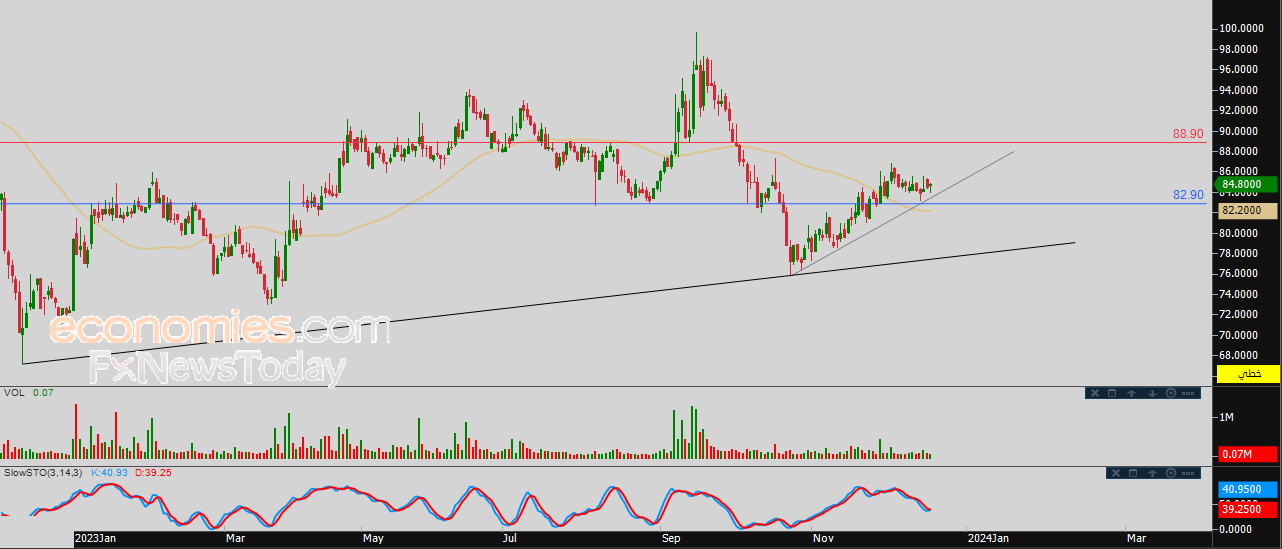This screenshot has width=1282, height=549.
Task: Close the SlowSTO indicator panel
Action: (x=1116, y=473)
